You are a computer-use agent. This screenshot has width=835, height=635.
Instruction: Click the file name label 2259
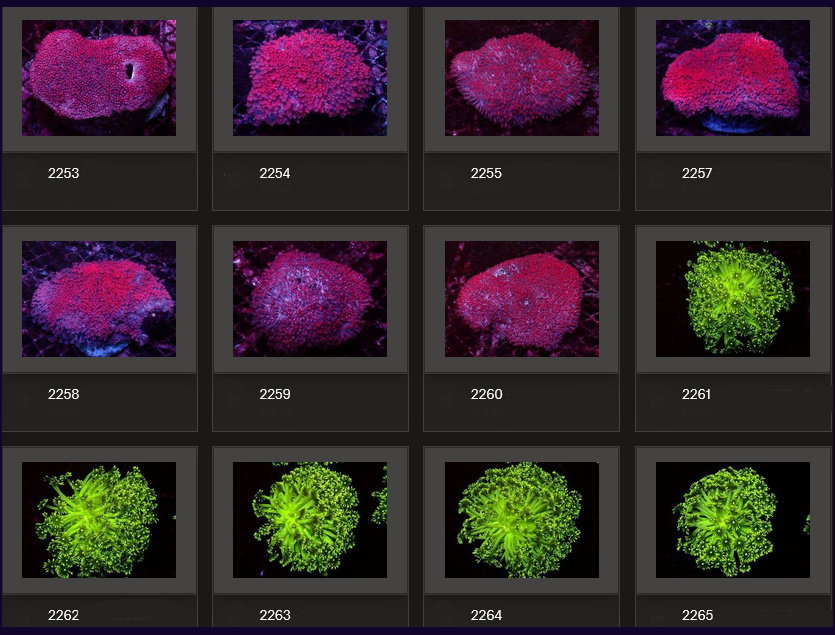pyautogui.click(x=275, y=394)
